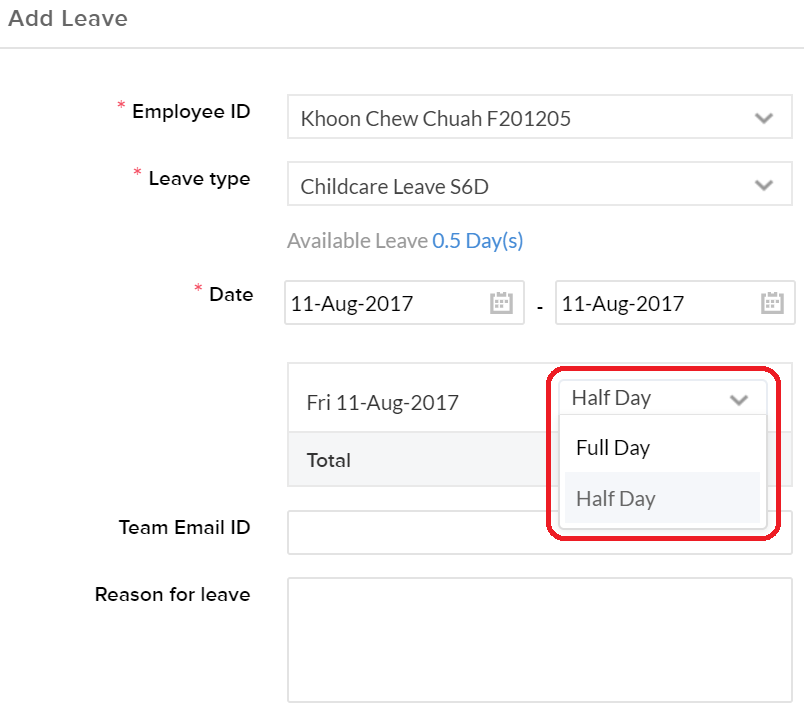The width and height of the screenshot is (804, 714).
Task: Click the Employee ID field label
Action: pyautogui.click(x=190, y=111)
